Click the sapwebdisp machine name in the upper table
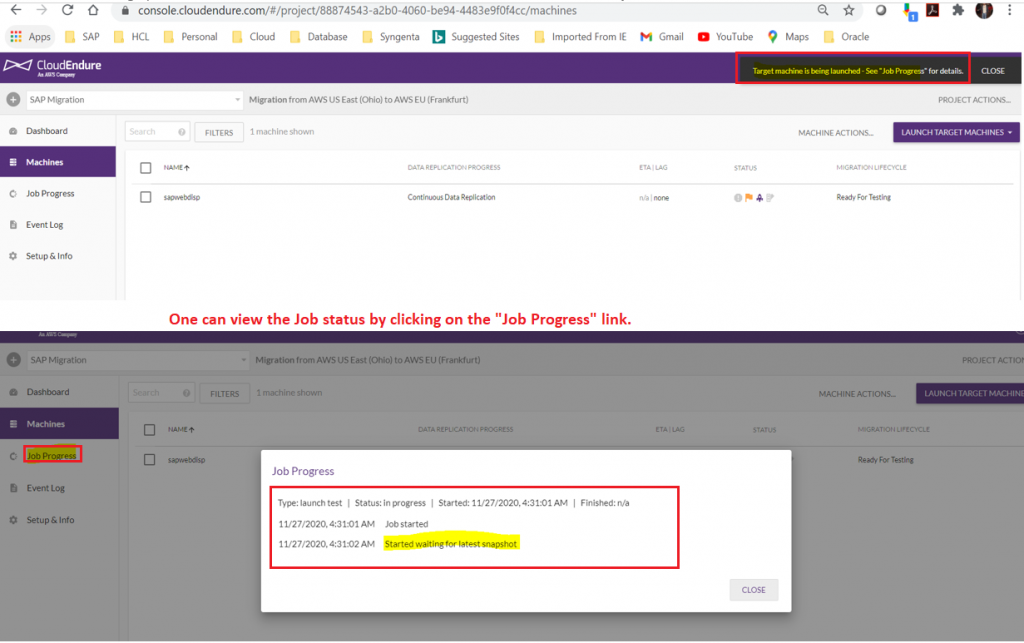This screenshot has width=1024, height=643. point(182,197)
